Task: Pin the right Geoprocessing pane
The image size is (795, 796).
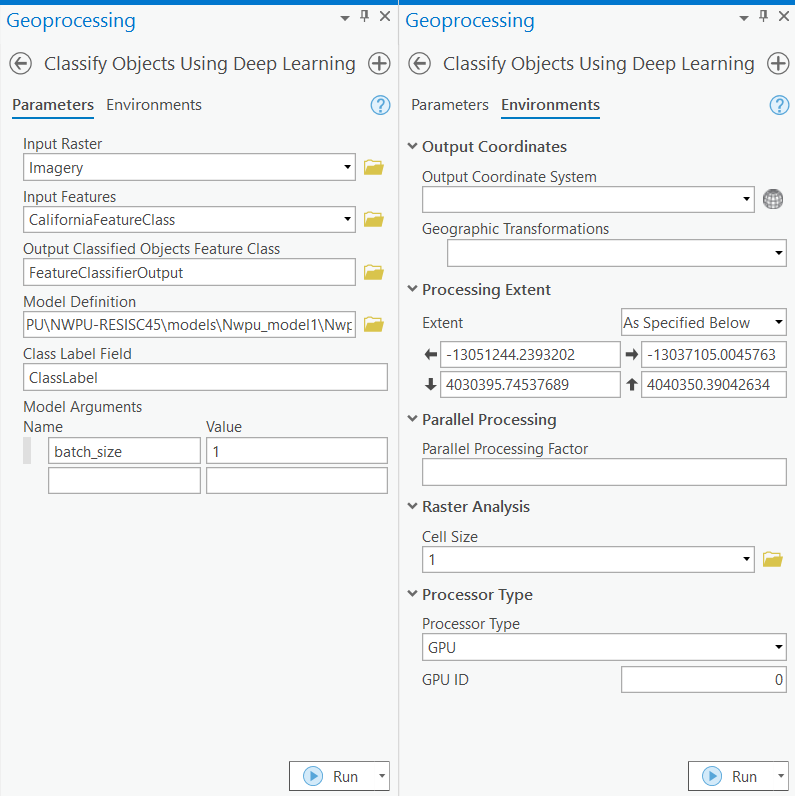Action: (x=763, y=17)
